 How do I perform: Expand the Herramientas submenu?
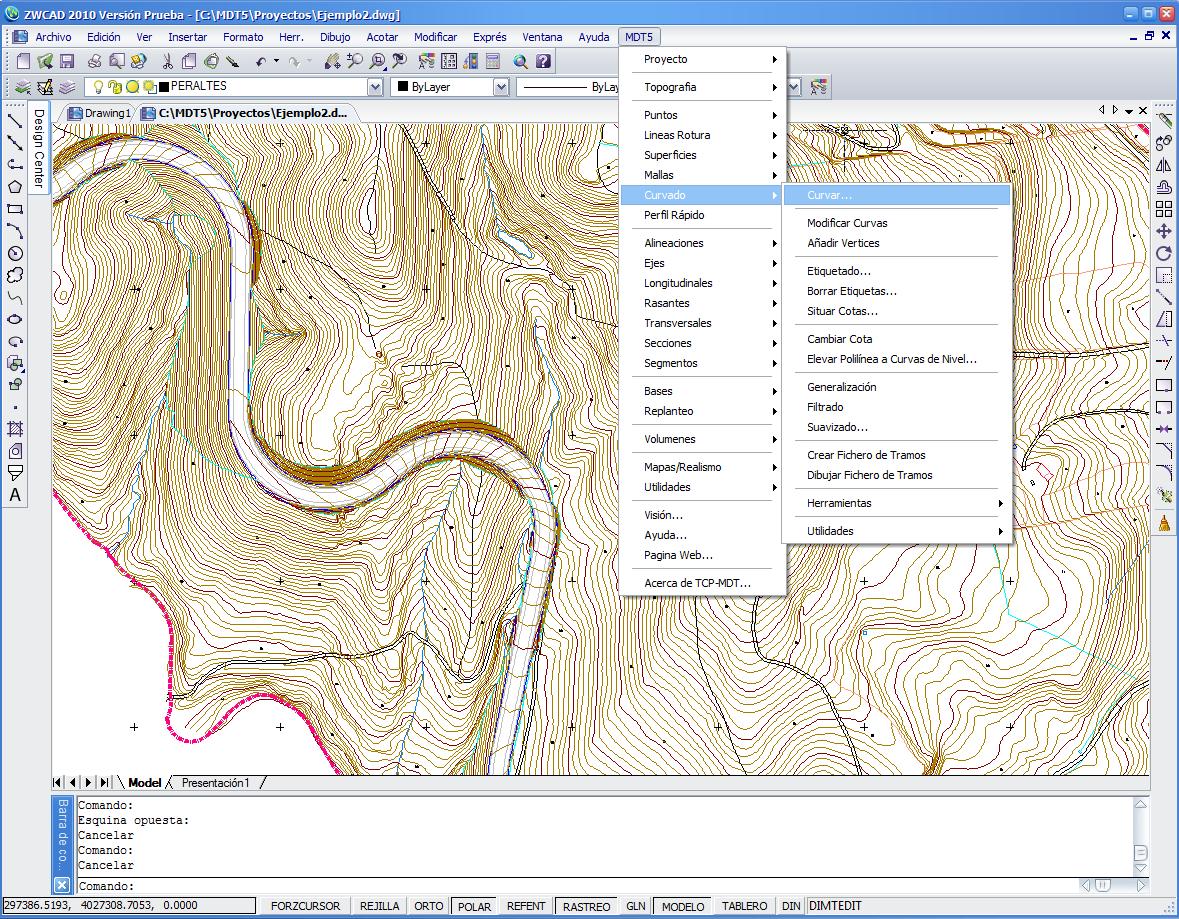pos(898,503)
